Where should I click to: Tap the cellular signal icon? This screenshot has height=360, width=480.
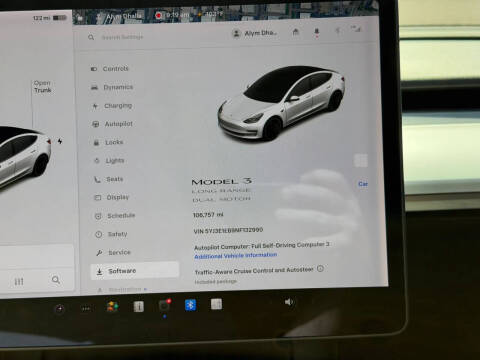356,29
